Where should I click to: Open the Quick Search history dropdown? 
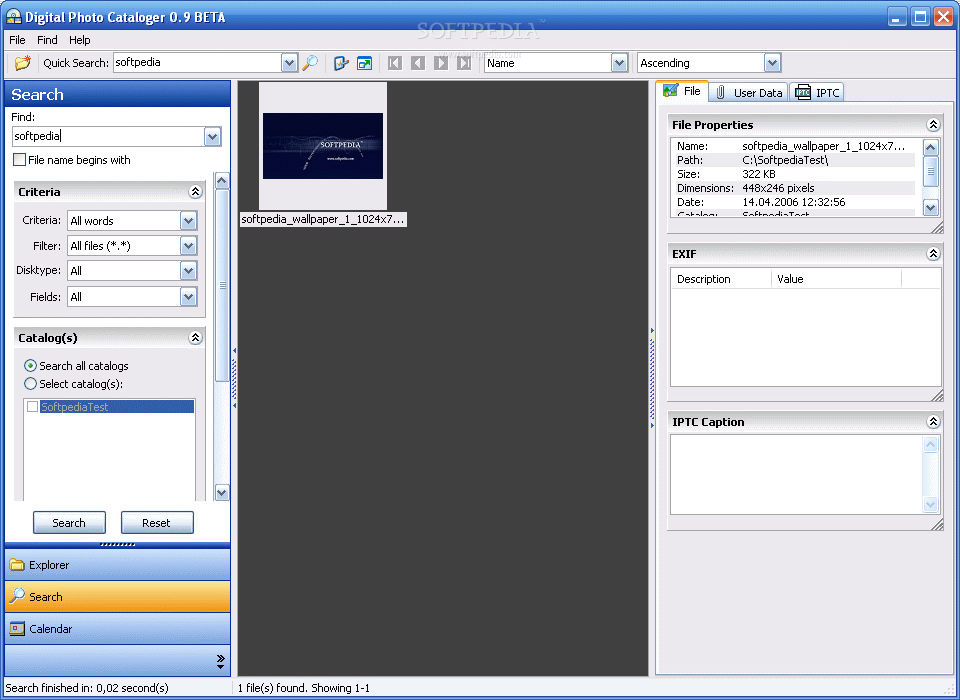coord(289,62)
